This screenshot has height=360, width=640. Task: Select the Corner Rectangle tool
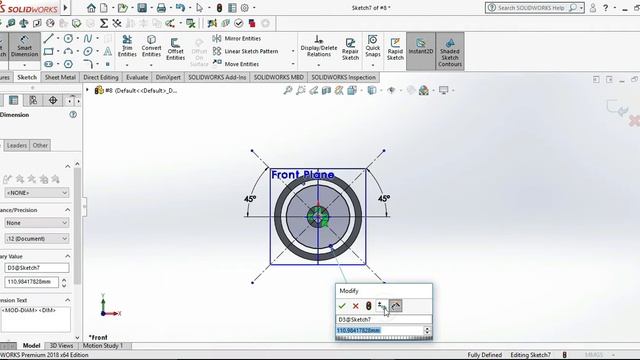(49, 51)
